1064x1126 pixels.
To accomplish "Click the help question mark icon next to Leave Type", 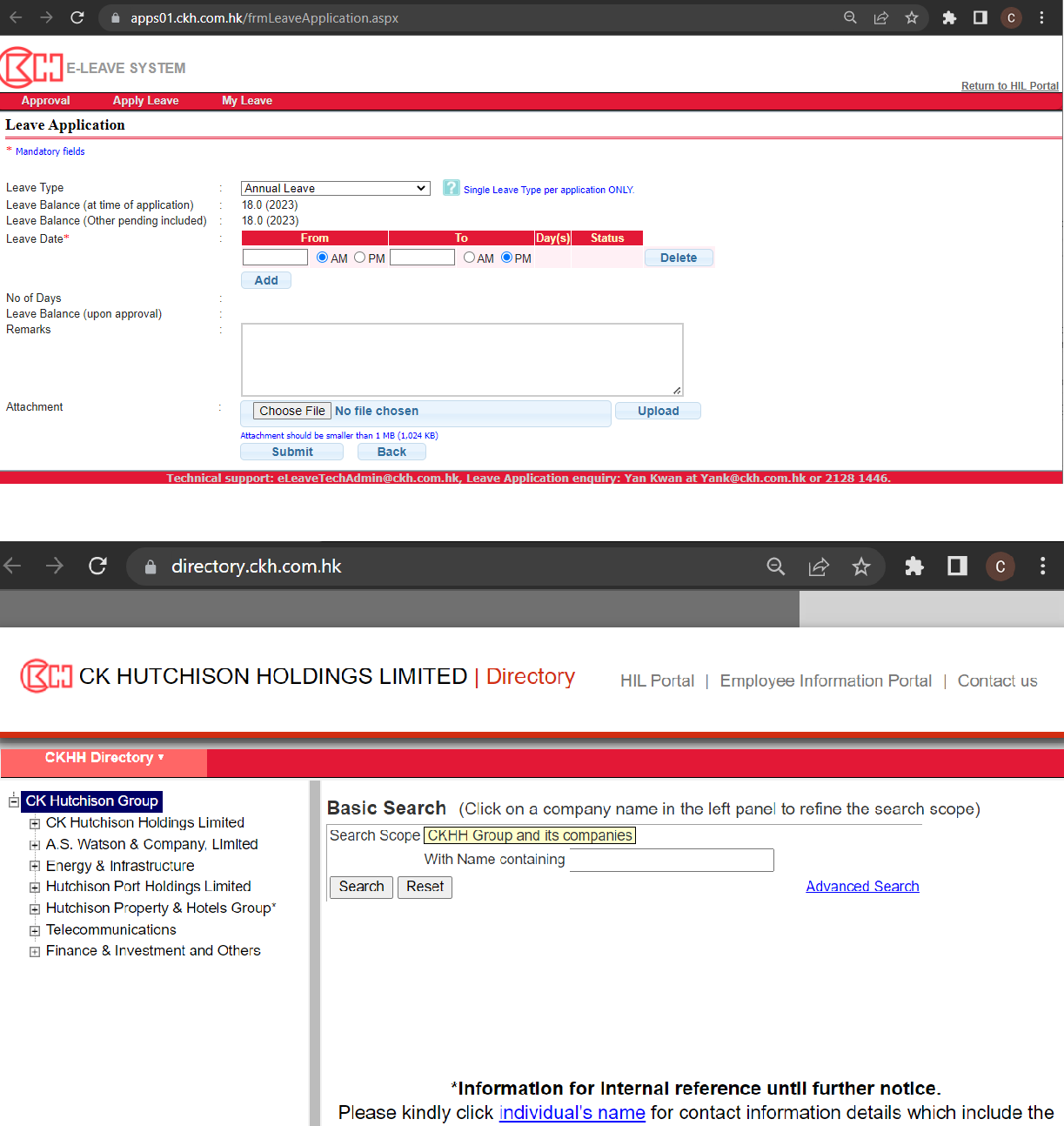I will pos(451,188).
